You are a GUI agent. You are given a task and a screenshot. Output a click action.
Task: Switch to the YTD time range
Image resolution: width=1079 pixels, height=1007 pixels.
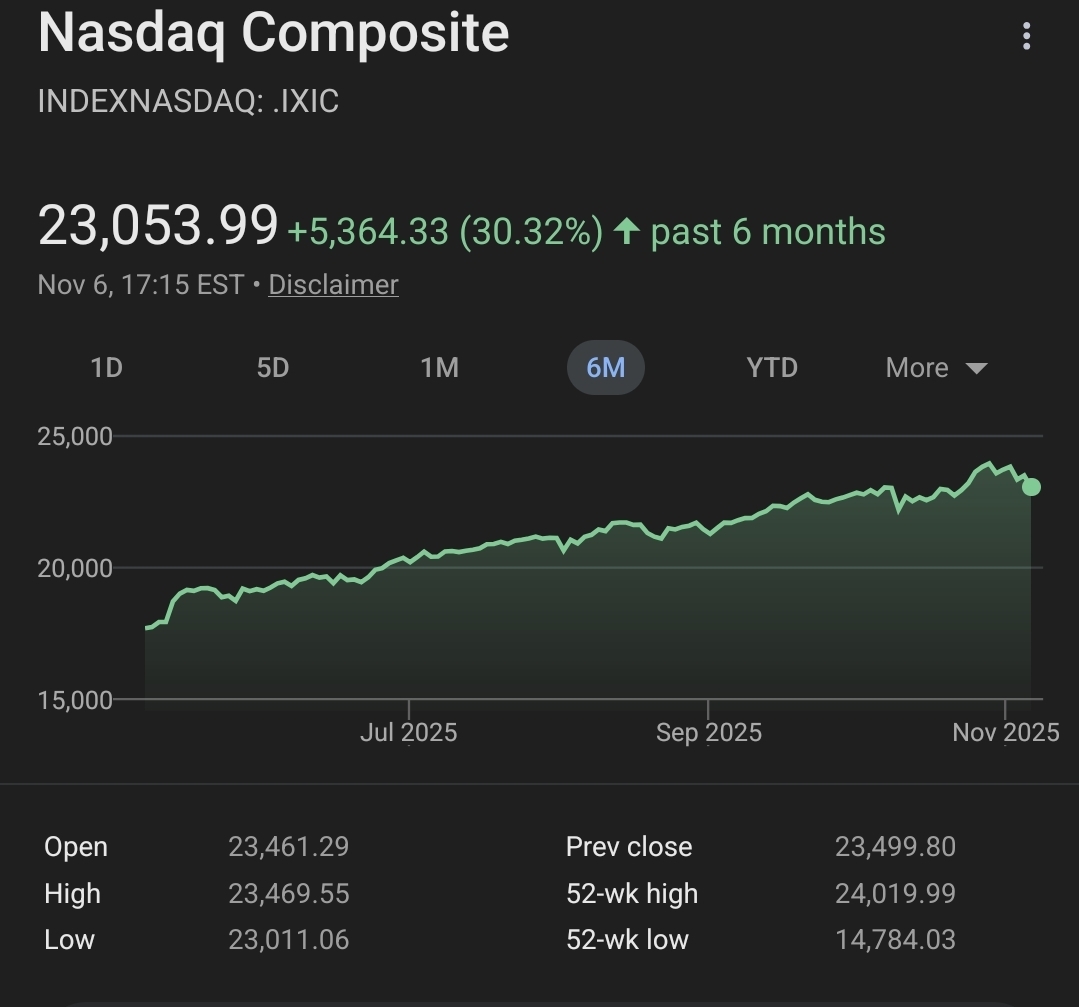[772, 368]
